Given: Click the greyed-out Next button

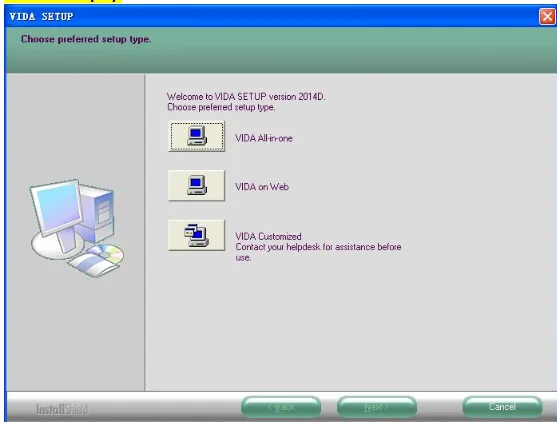Looking at the screenshot, I should tap(377, 407).
